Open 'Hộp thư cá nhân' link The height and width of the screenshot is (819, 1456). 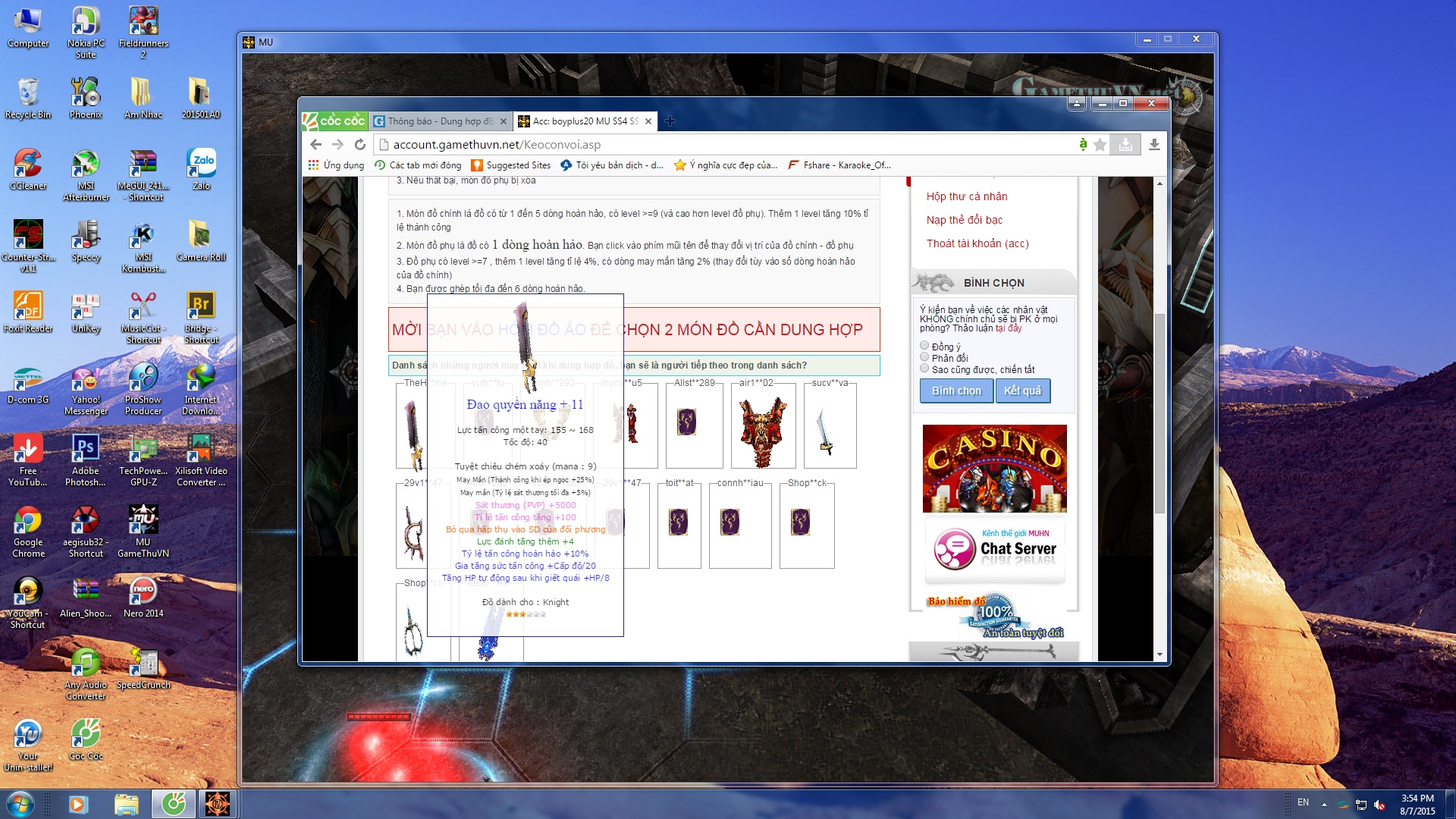967,196
